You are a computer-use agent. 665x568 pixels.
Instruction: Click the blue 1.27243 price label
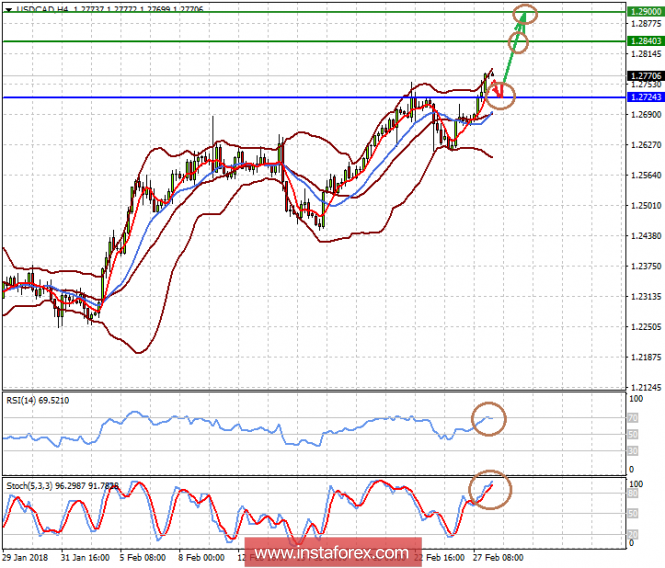point(643,97)
